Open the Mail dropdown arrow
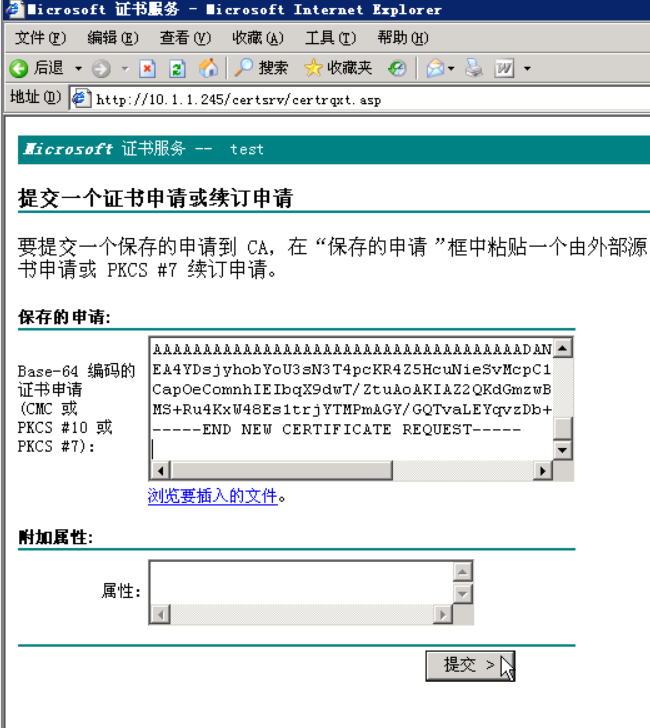 (x=451, y=69)
